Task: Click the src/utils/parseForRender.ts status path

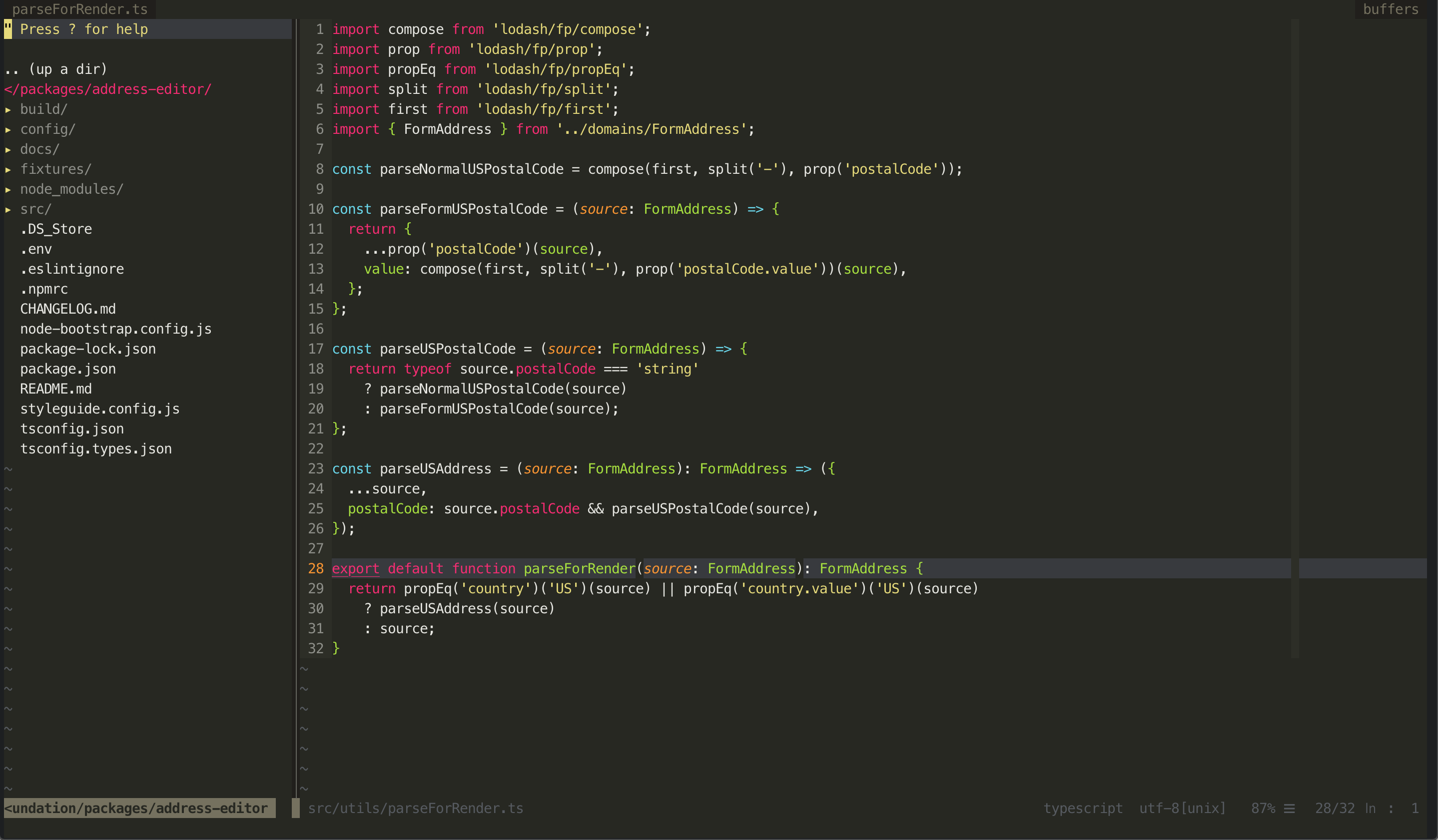Action: (415, 808)
